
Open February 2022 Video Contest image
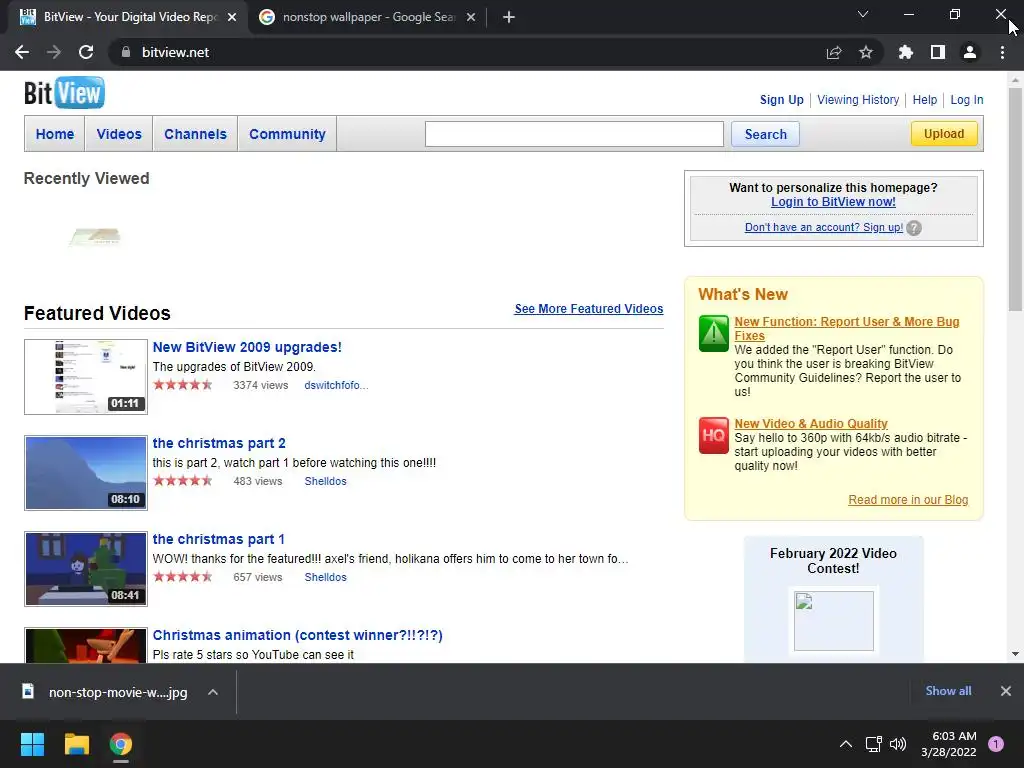point(833,621)
